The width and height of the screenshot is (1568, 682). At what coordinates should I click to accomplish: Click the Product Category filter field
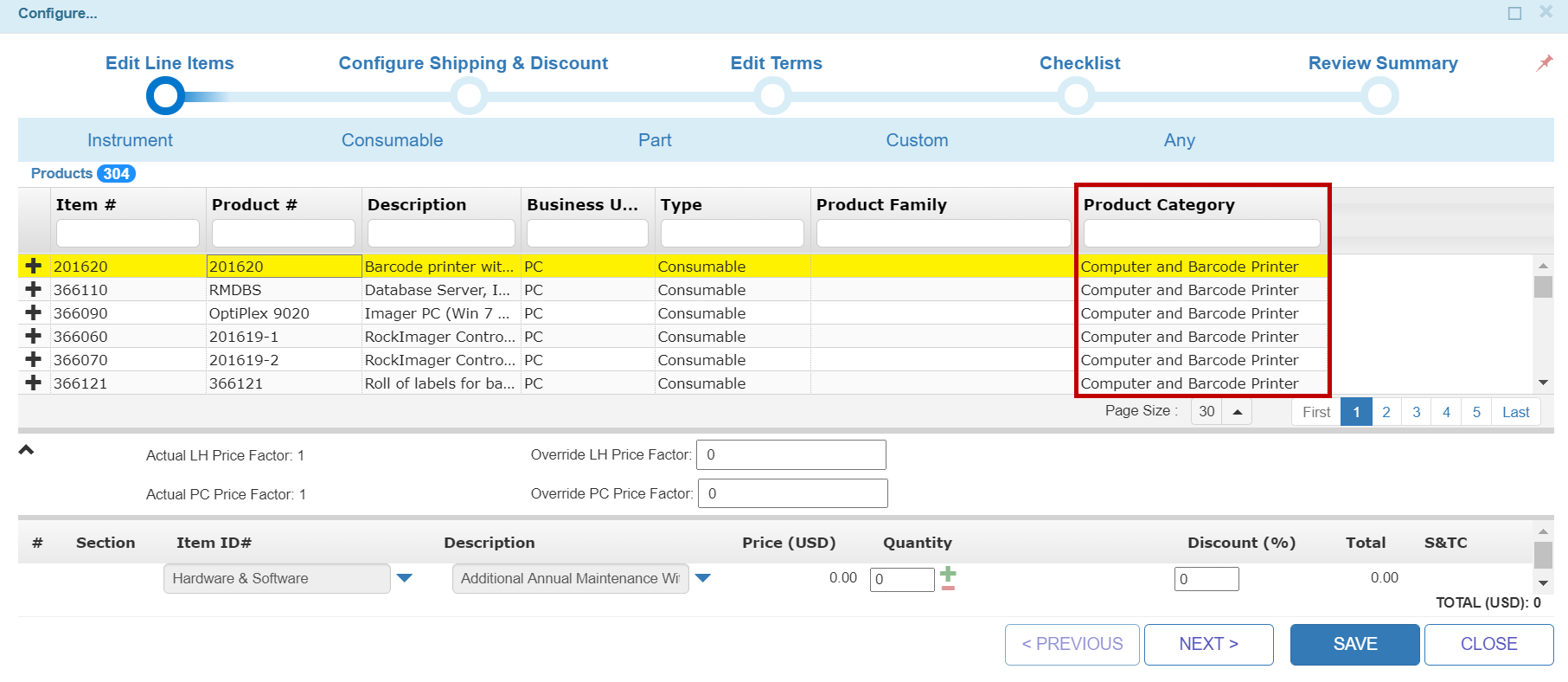click(x=1201, y=234)
